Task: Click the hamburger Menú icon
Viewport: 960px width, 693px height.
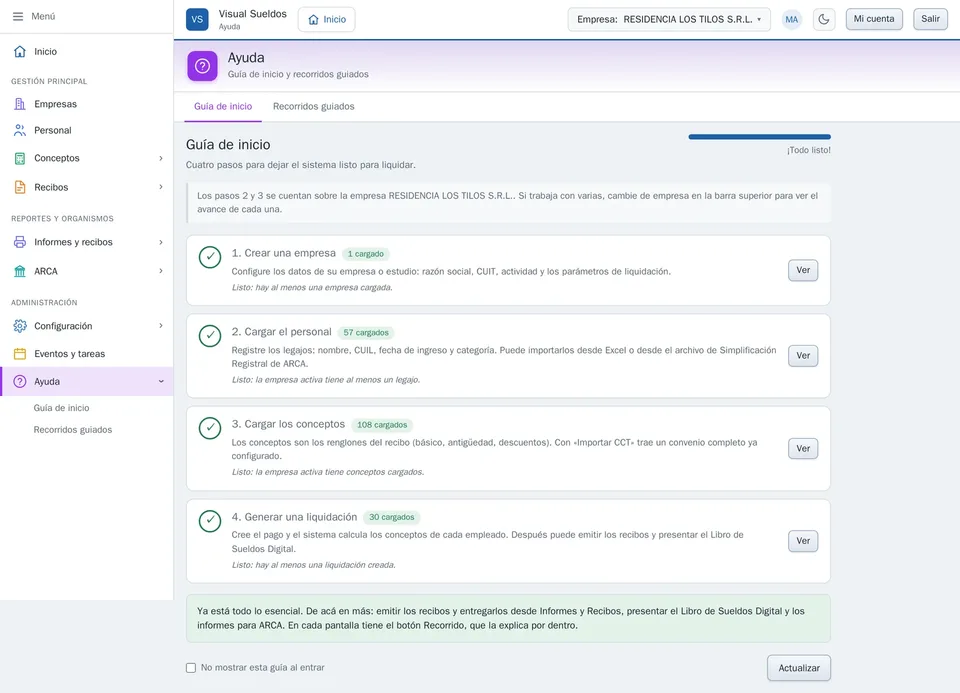Action: pos(18,17)
